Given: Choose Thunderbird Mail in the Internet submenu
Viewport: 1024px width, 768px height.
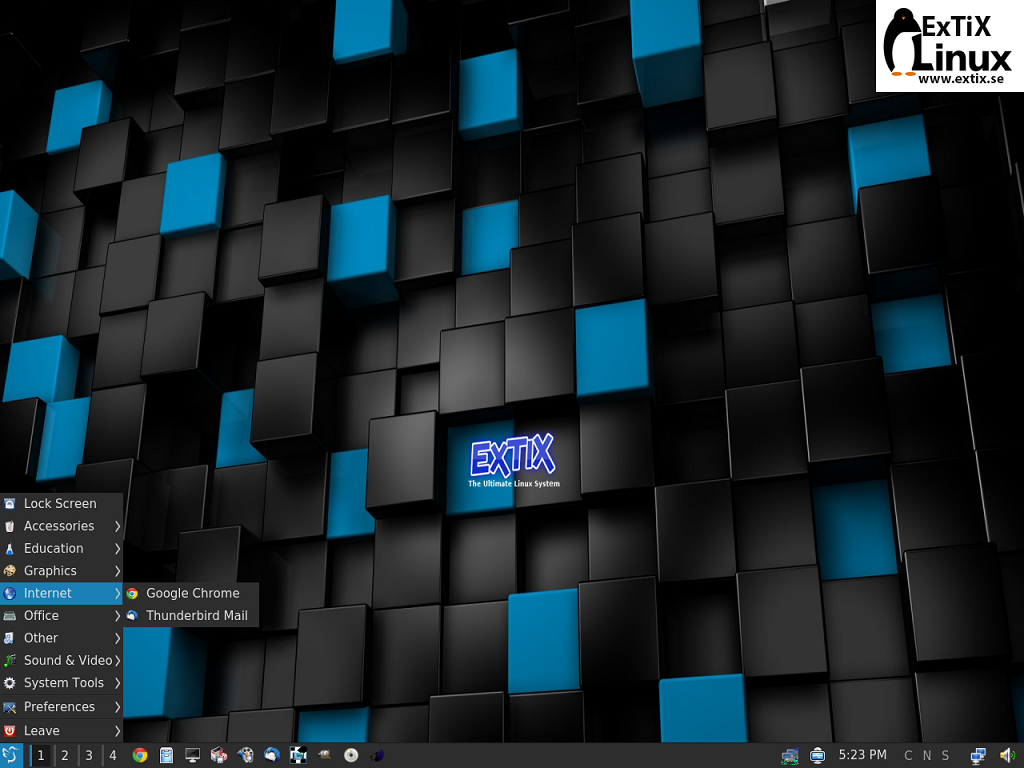Looking at the screenshot, I should 191,615.
